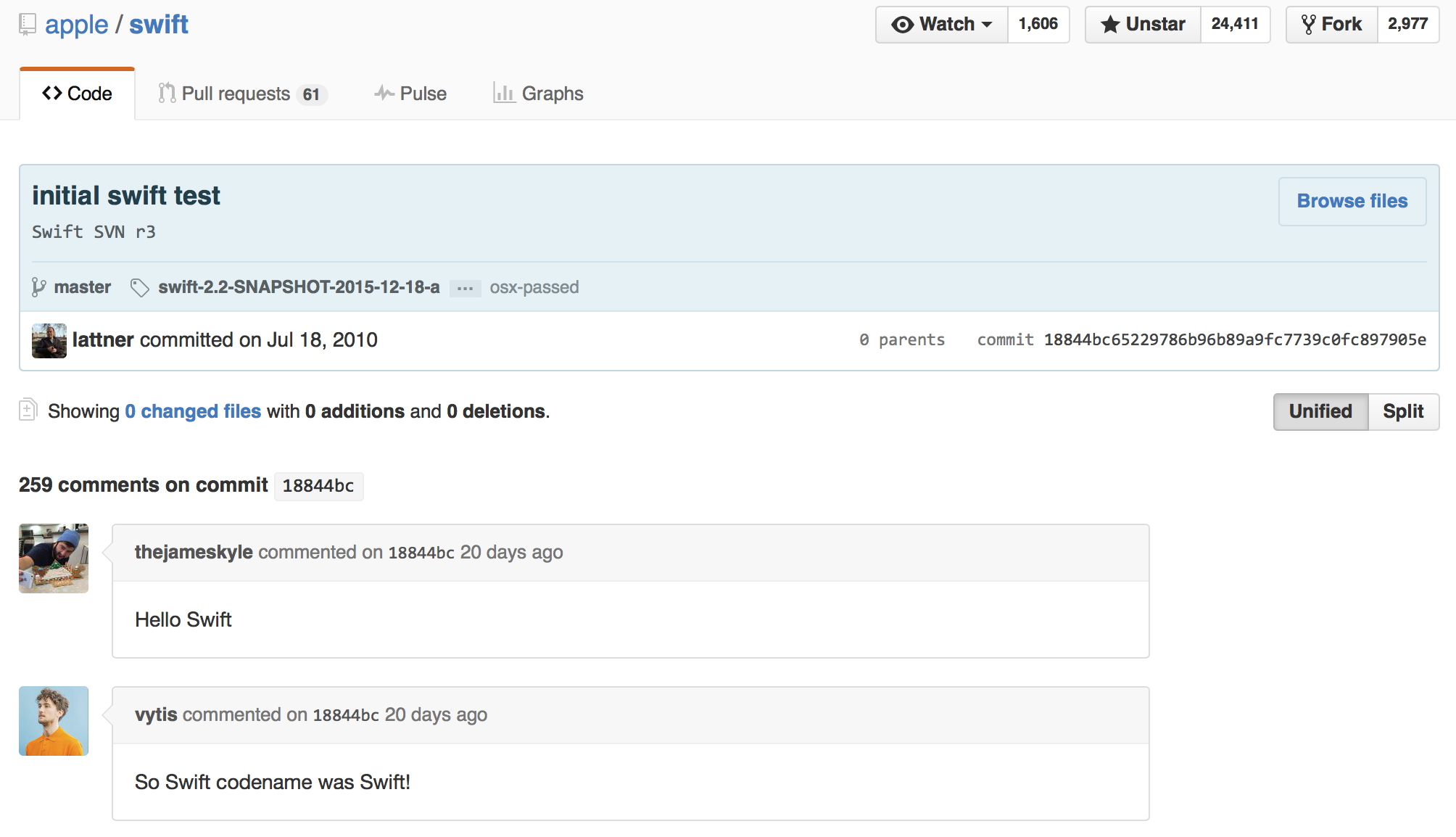Click 18844bc in thejameskyle's comment header

421,553
